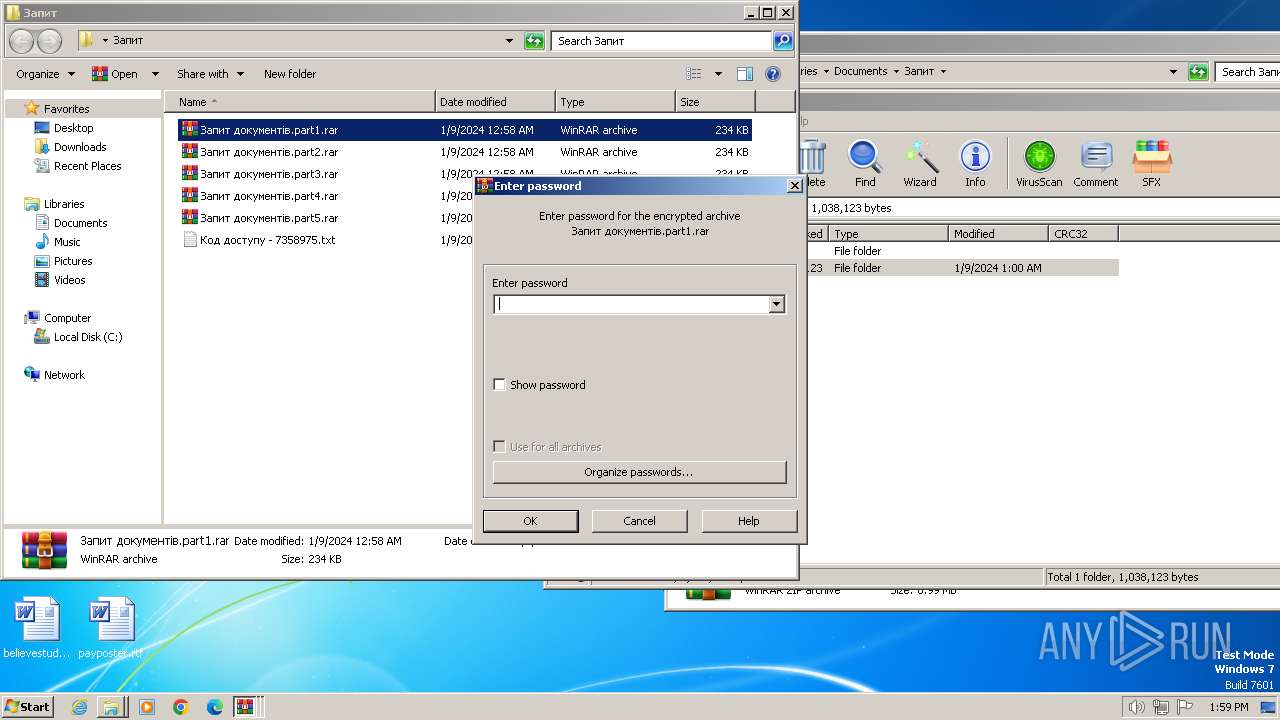Click the Forward arrow in the Запит Explorer window

49,41
